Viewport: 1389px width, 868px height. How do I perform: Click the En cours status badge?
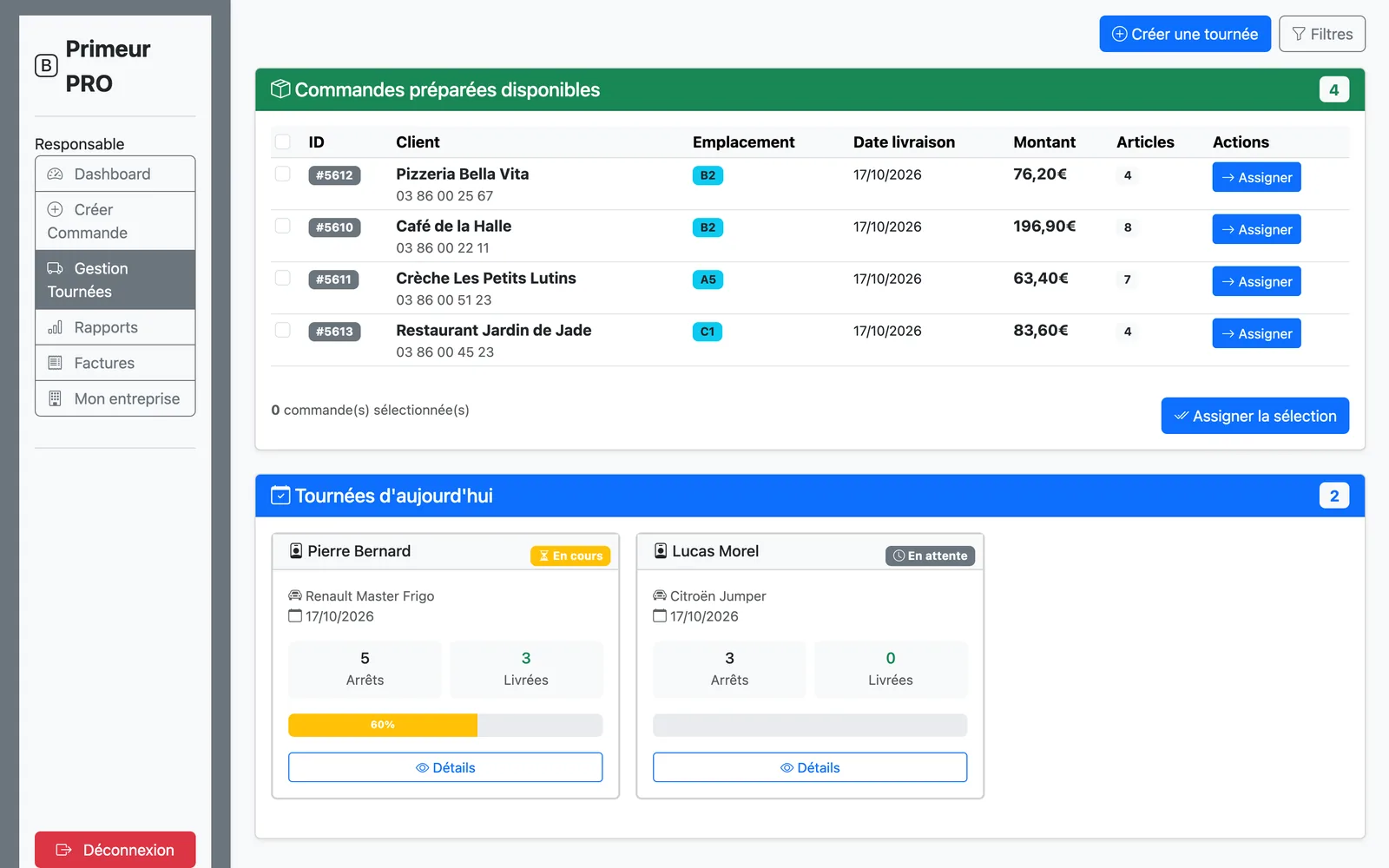click(570, 556)
